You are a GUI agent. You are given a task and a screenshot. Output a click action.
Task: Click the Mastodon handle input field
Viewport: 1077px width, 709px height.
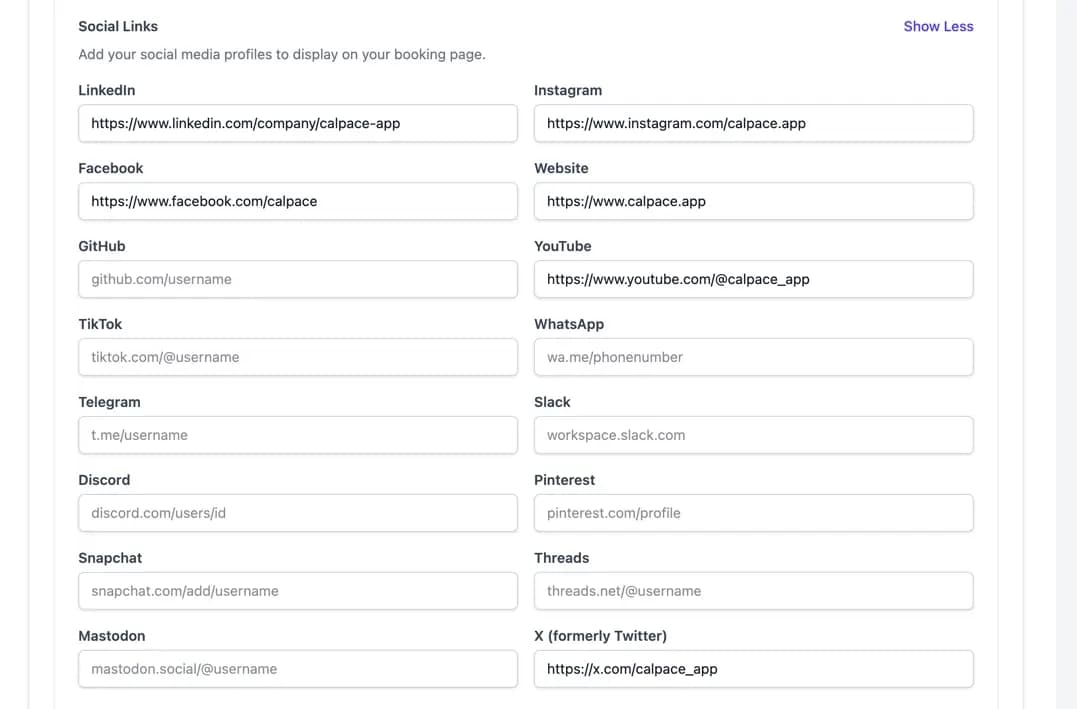point(297,669)
